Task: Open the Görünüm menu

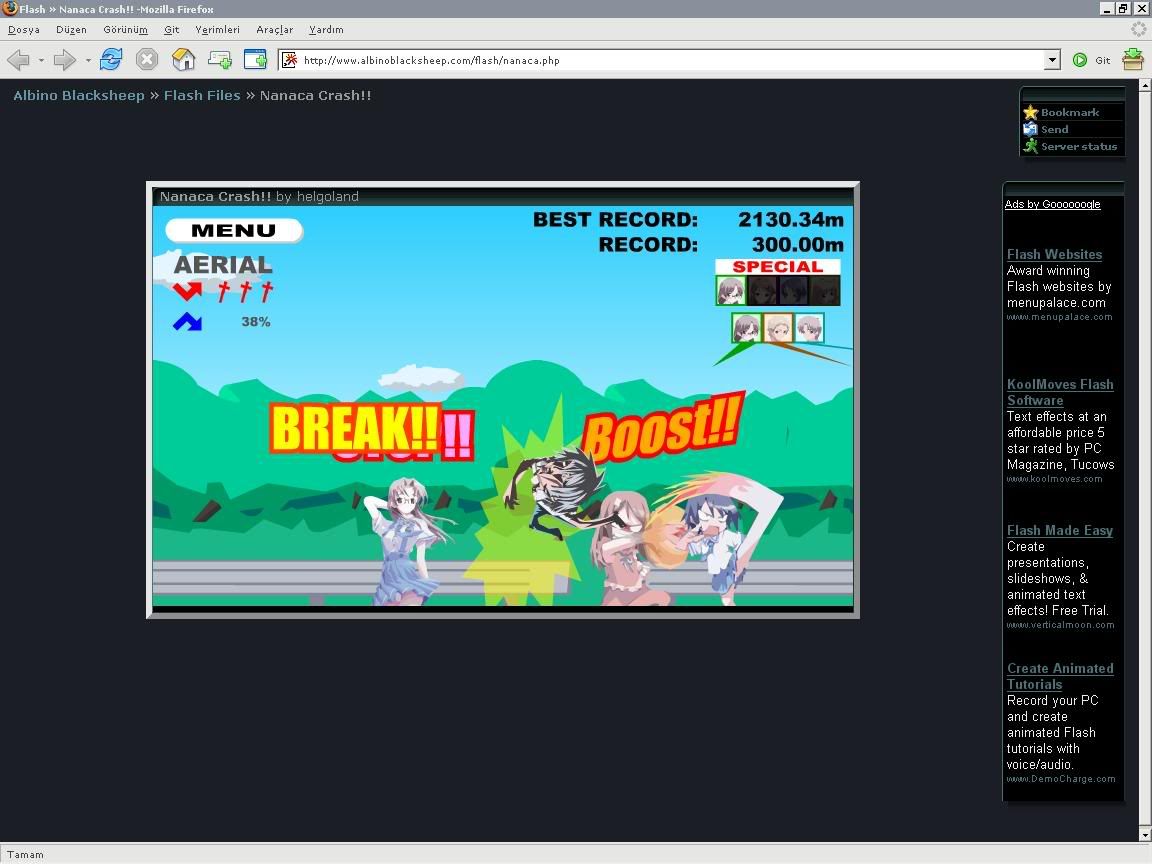Action: (126, 29)
